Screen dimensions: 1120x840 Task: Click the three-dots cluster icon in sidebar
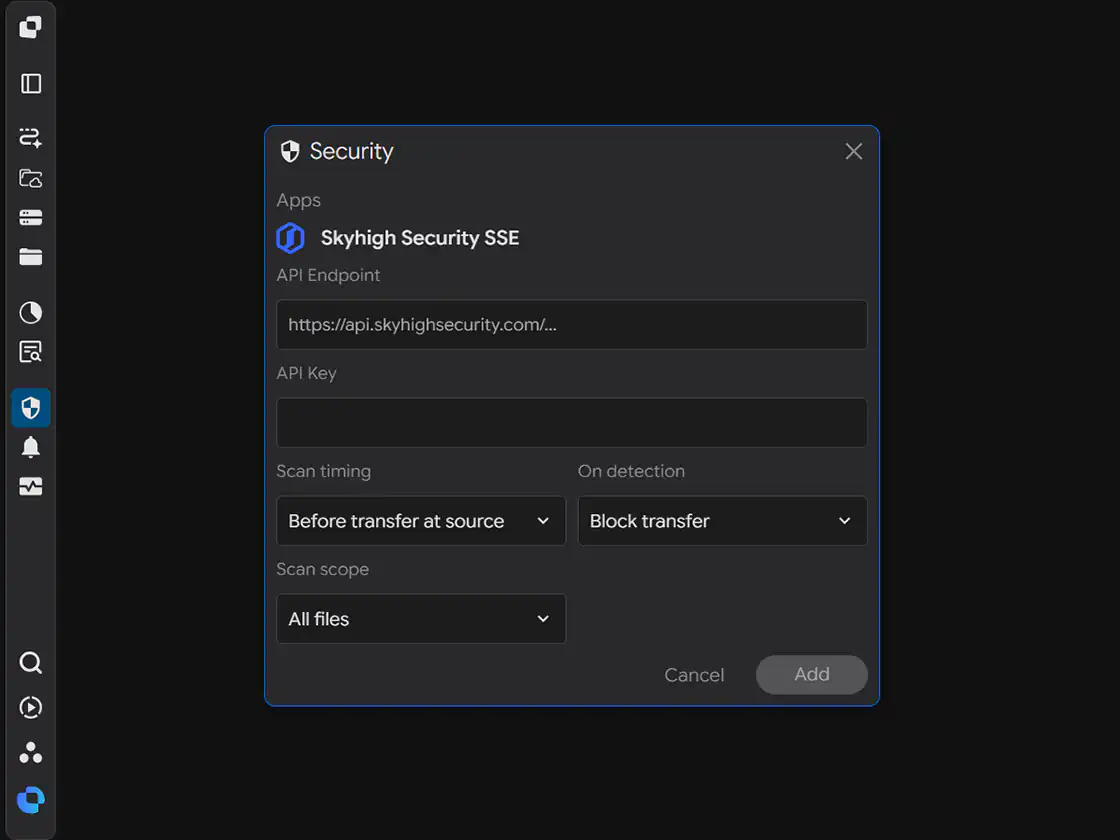pos(31,752)
